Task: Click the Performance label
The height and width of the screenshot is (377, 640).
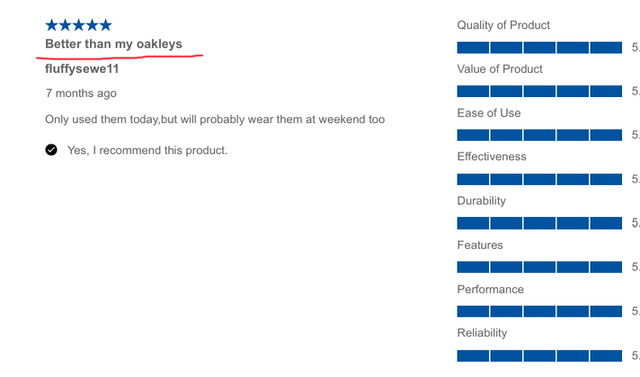Action: pos(490,289)
